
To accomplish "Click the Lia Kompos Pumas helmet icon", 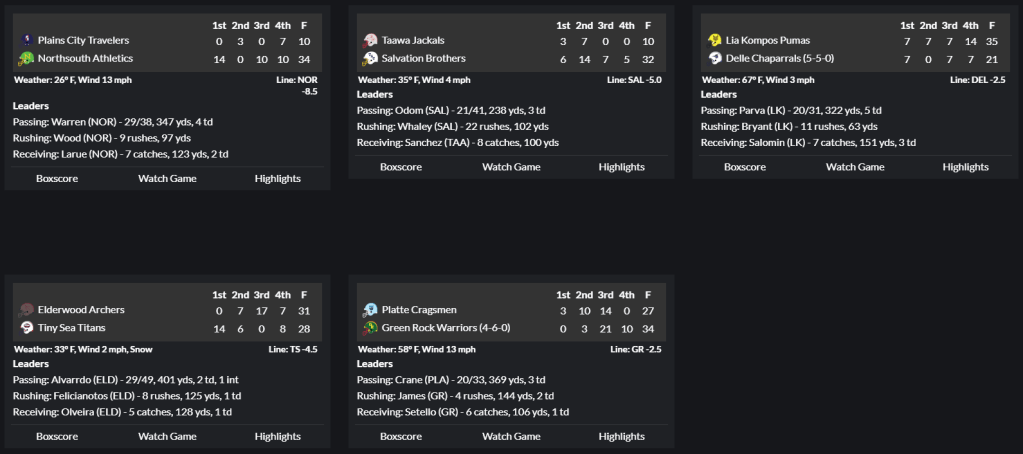I will click(x=715, y=40).
